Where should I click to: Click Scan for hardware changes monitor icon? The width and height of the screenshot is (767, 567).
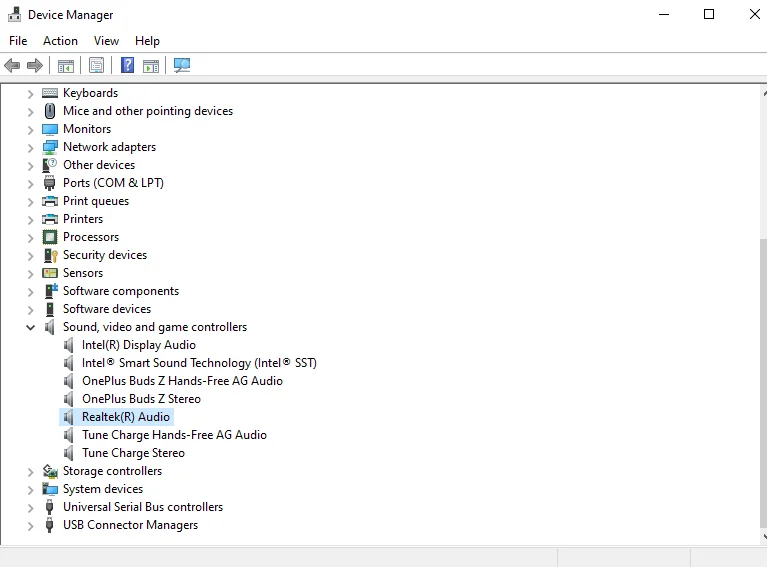(182, 65)
